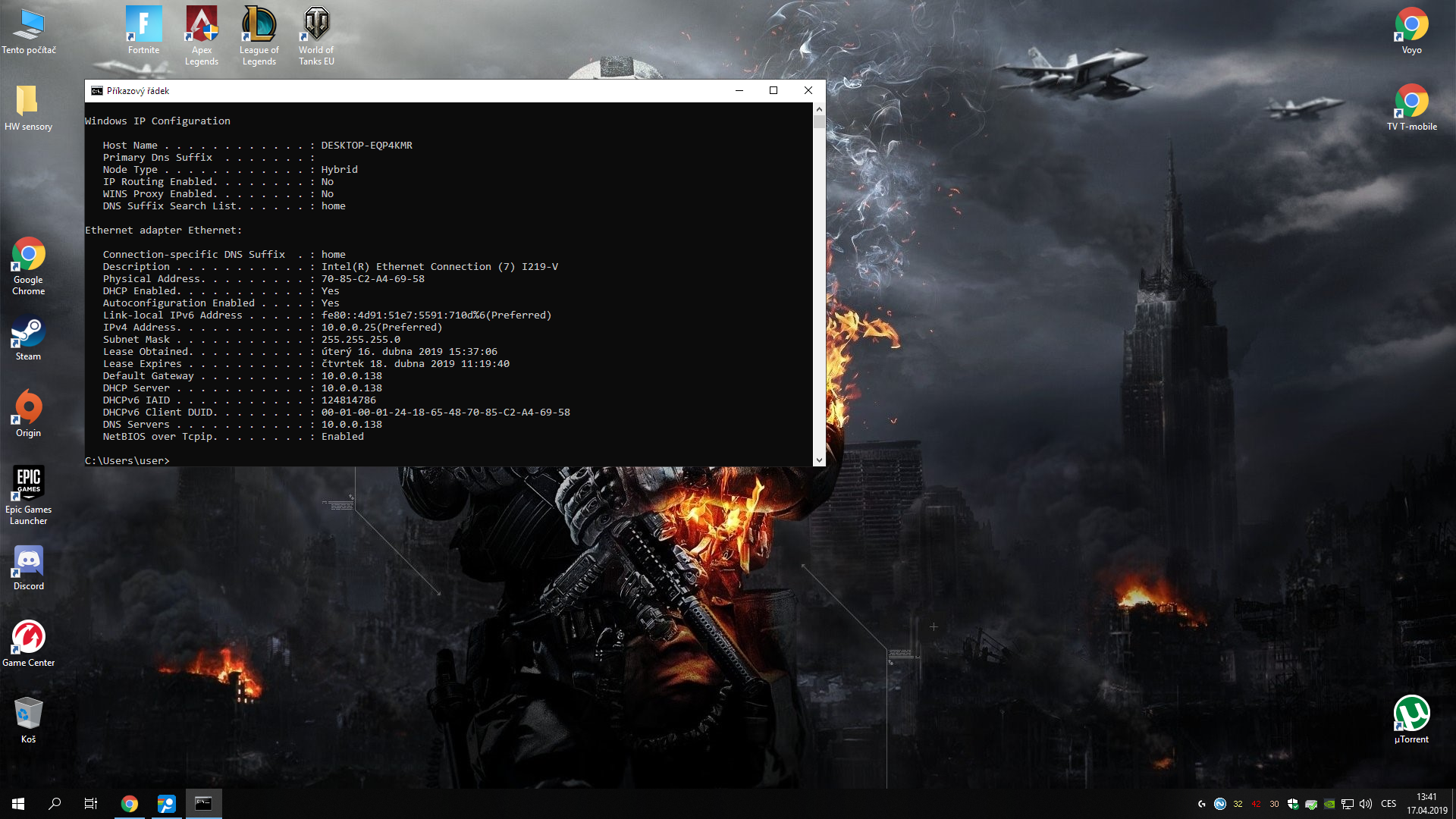Open the Windows Start button
The height and width of the screenshot is (819, 1456).
click(18, 804)
